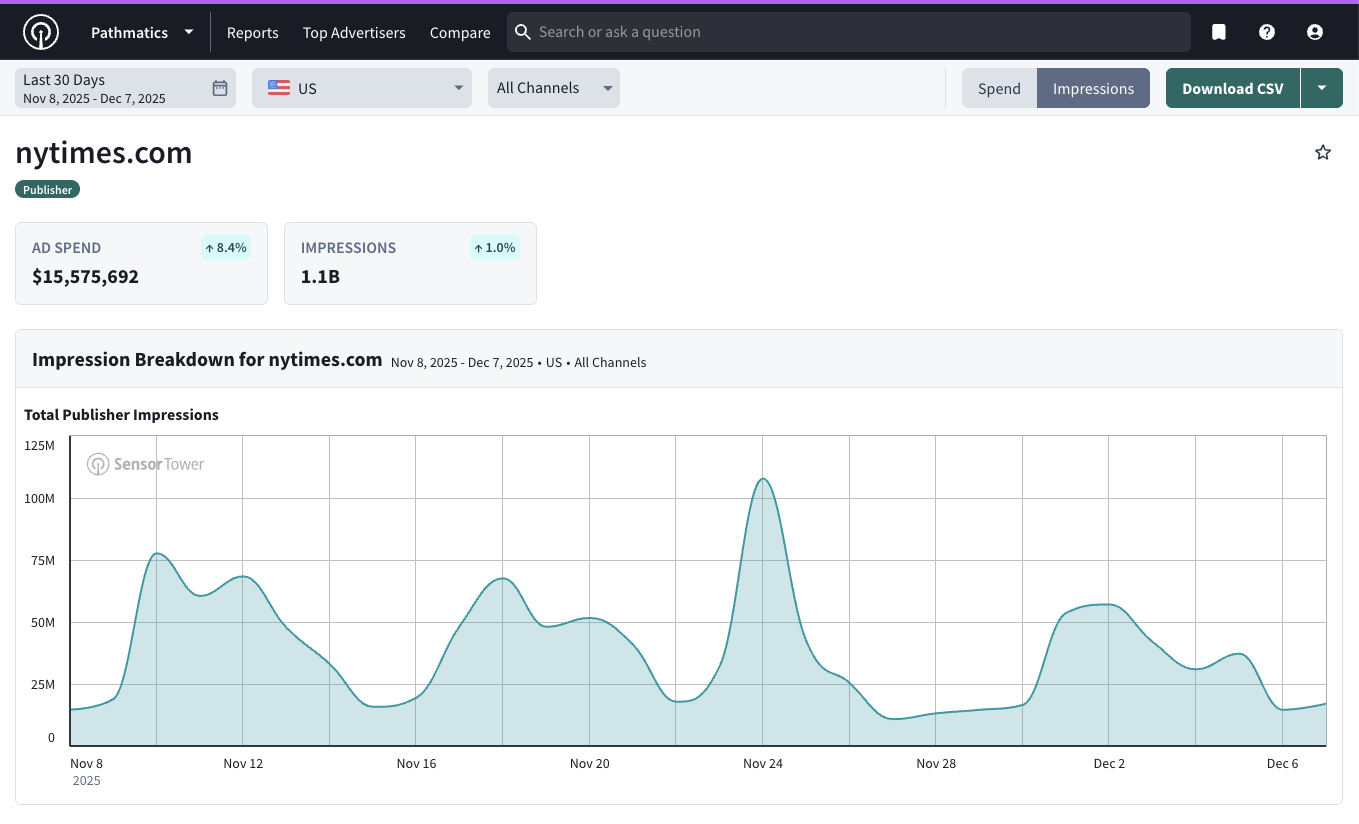Image resolution: width=1359 pixels, height=824 pixels.
Task: Expand the Download CSV options arrow
Action: [x=1322, y=88]
